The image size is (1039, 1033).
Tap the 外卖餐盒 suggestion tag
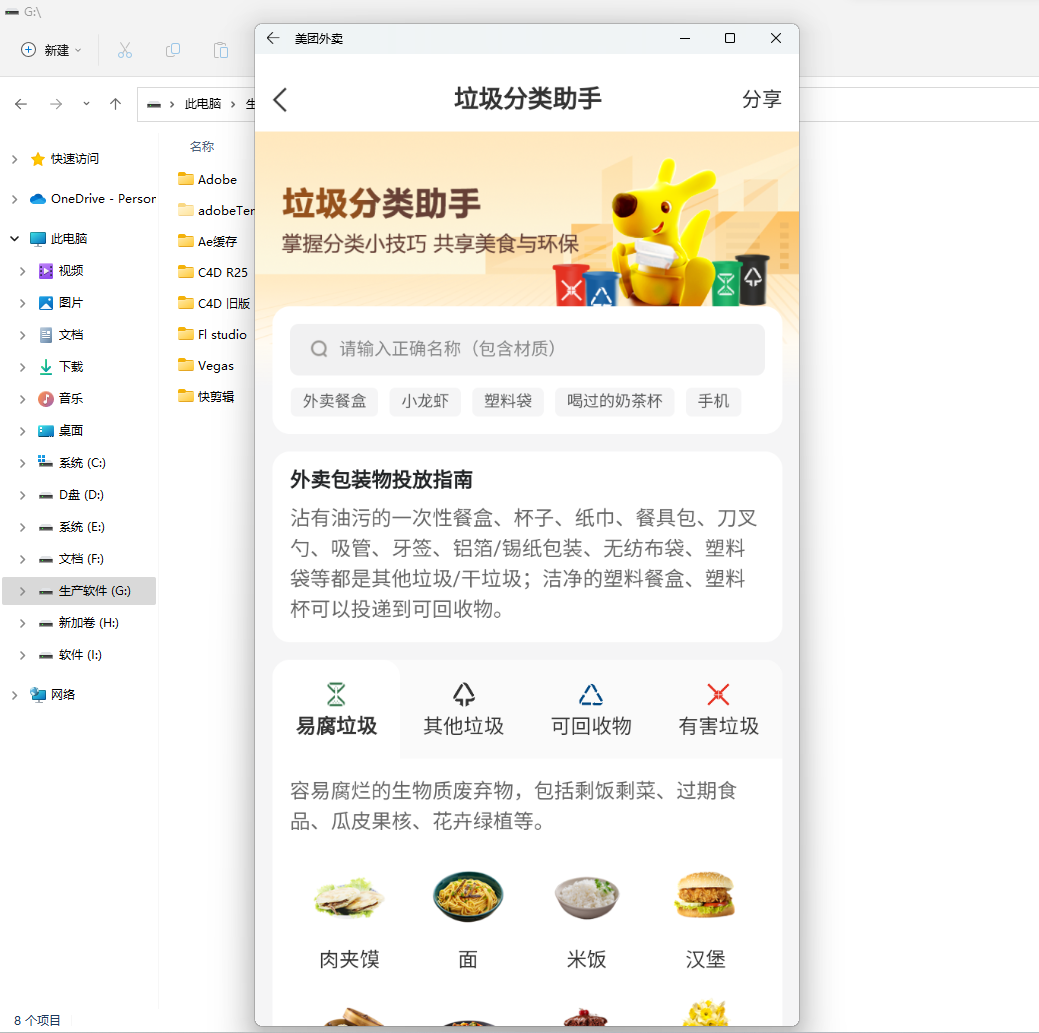point(334,402)
